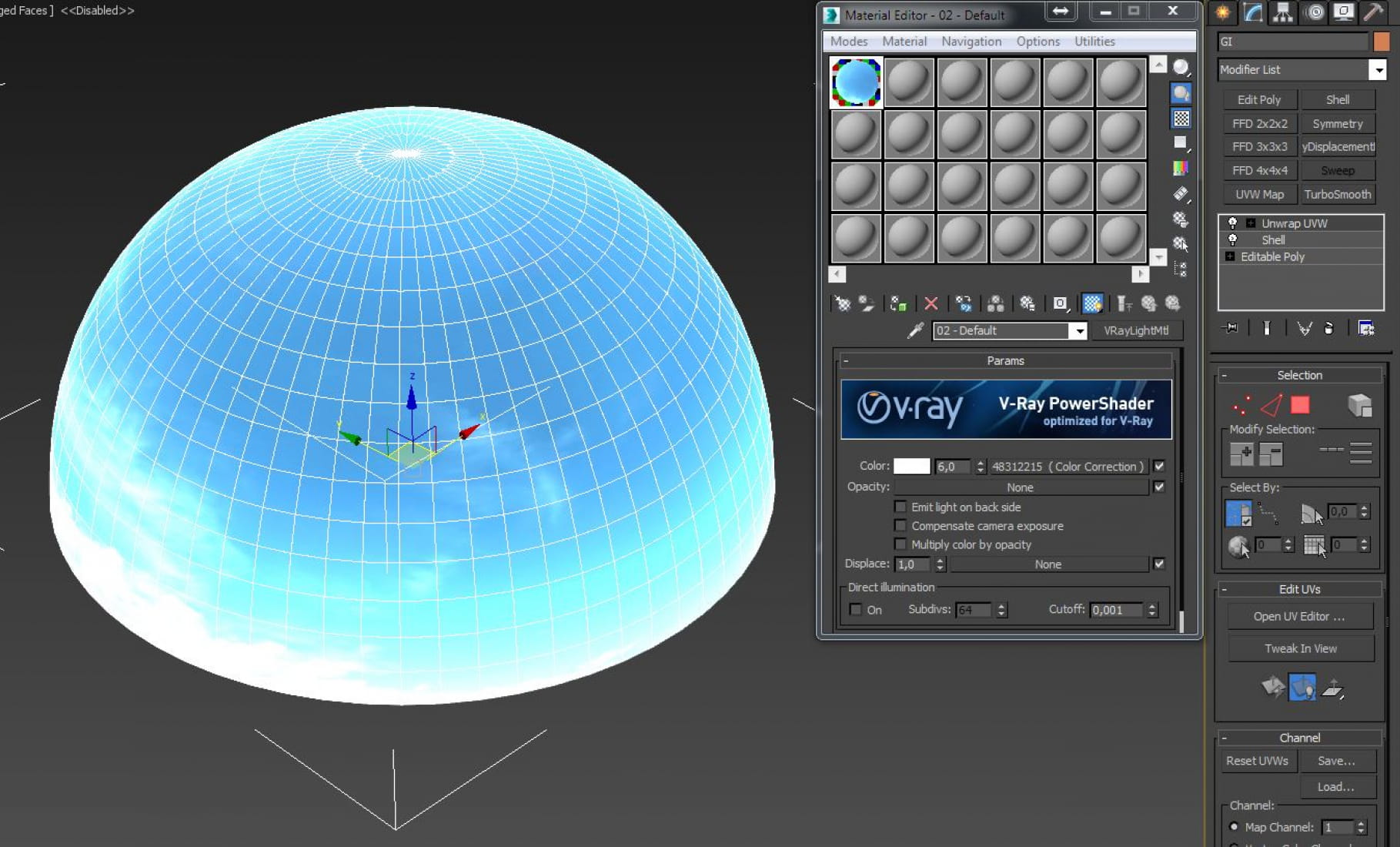Enable Compensate camera exposure checkbox
The width and height of the screenshot is (1400, 847).
click(x=900, y=525)
